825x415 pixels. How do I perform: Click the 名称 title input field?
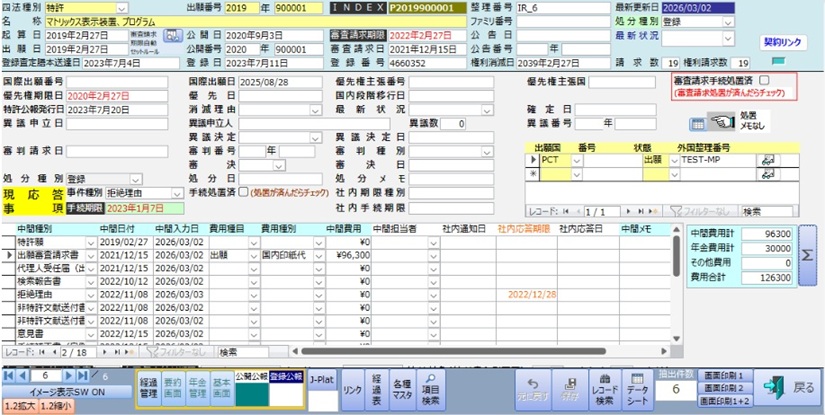pos(256,22)
